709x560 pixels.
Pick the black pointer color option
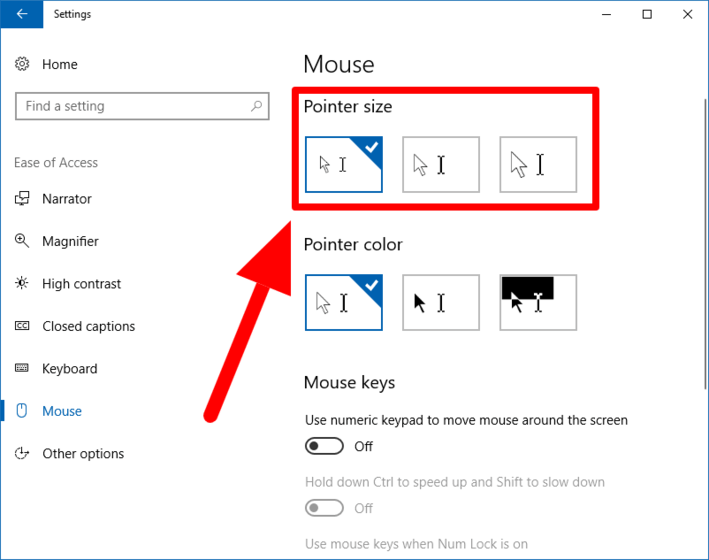441,302
